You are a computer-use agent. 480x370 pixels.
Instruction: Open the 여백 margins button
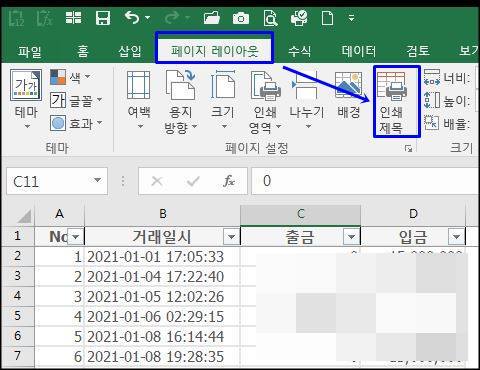pyautogui.click(x=139, y=100)
